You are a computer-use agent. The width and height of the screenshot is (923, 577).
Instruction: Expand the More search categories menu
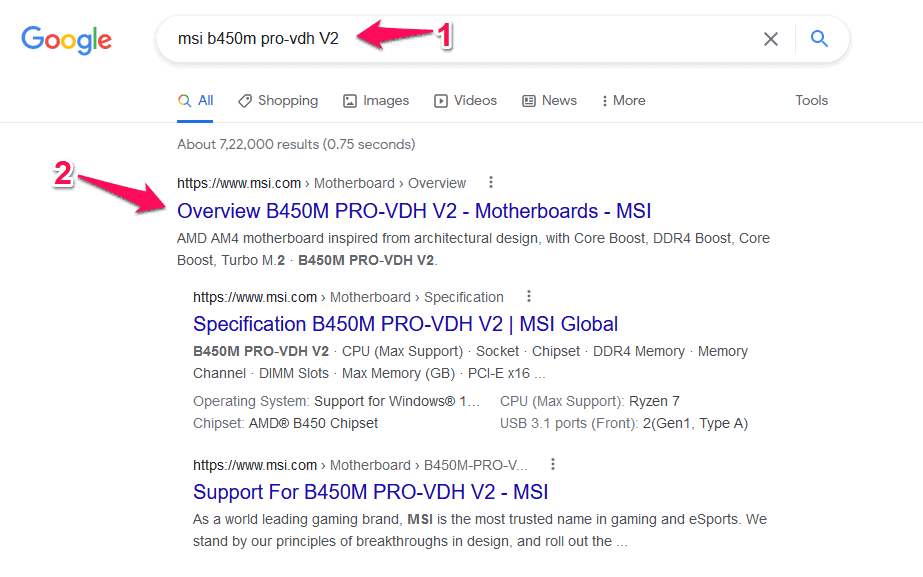[623, 101]
